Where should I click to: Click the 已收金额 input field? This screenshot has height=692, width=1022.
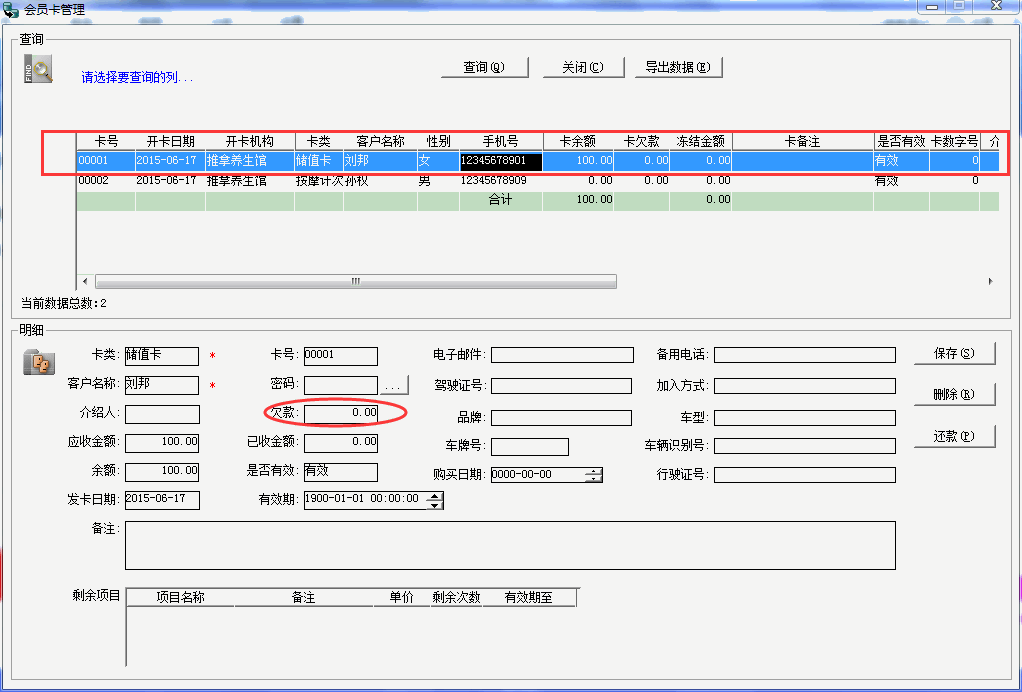(x=341, y=443)
